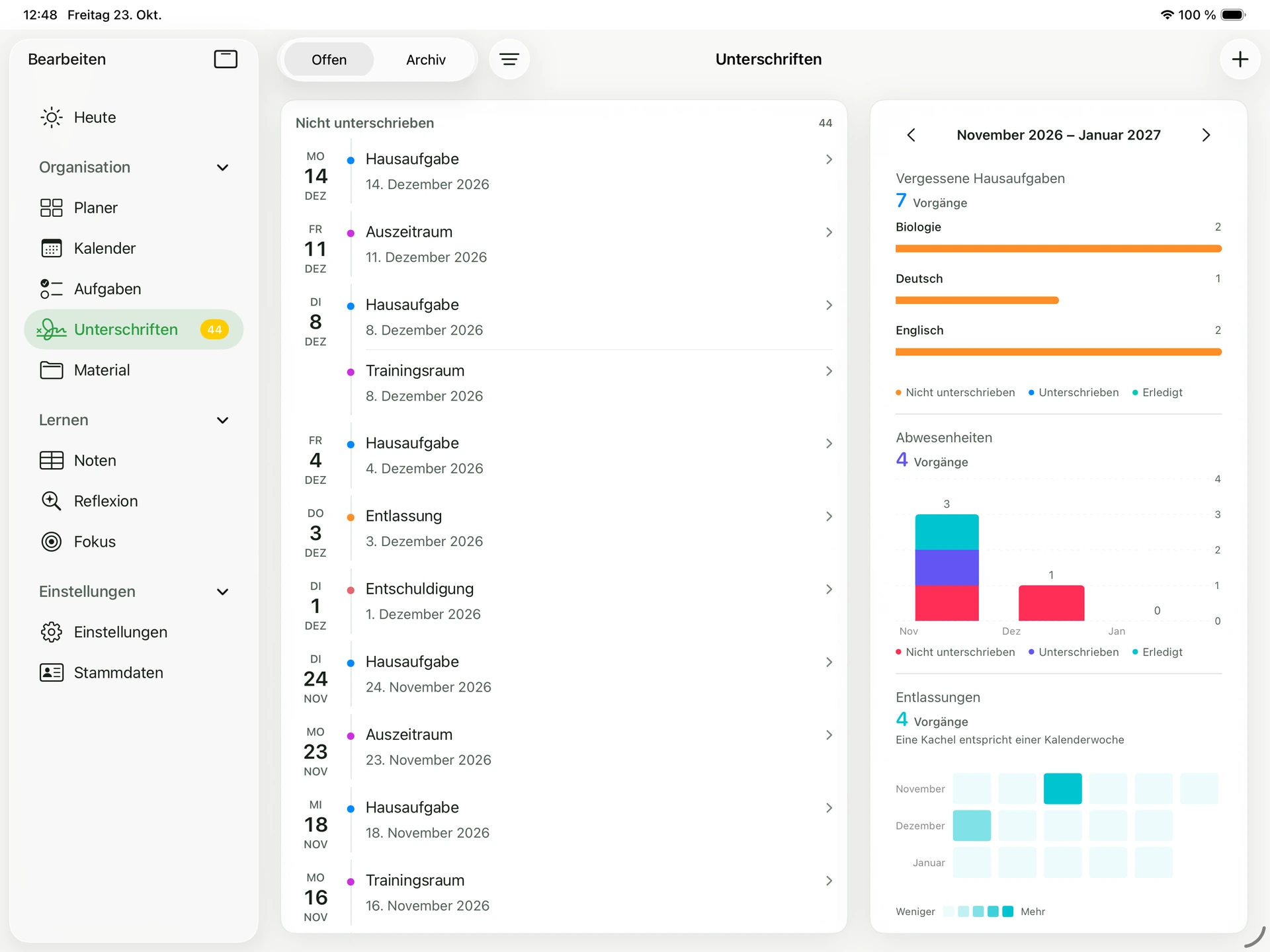The image size is (1270, 952).
Task: Click the Bearbeiten button
Action: point(67,59)
